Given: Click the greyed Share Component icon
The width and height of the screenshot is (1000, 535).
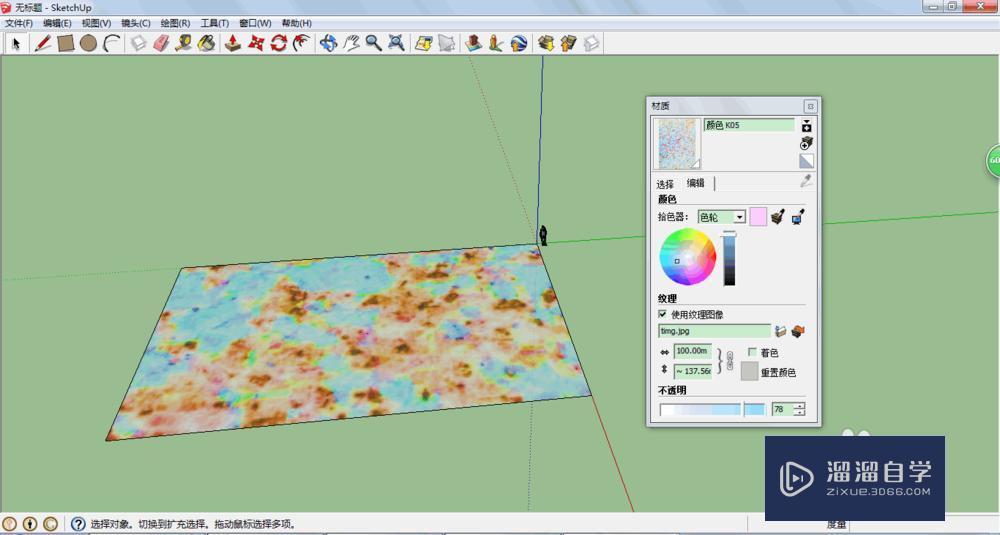Looking at the screenshot, I should (592, 43).
